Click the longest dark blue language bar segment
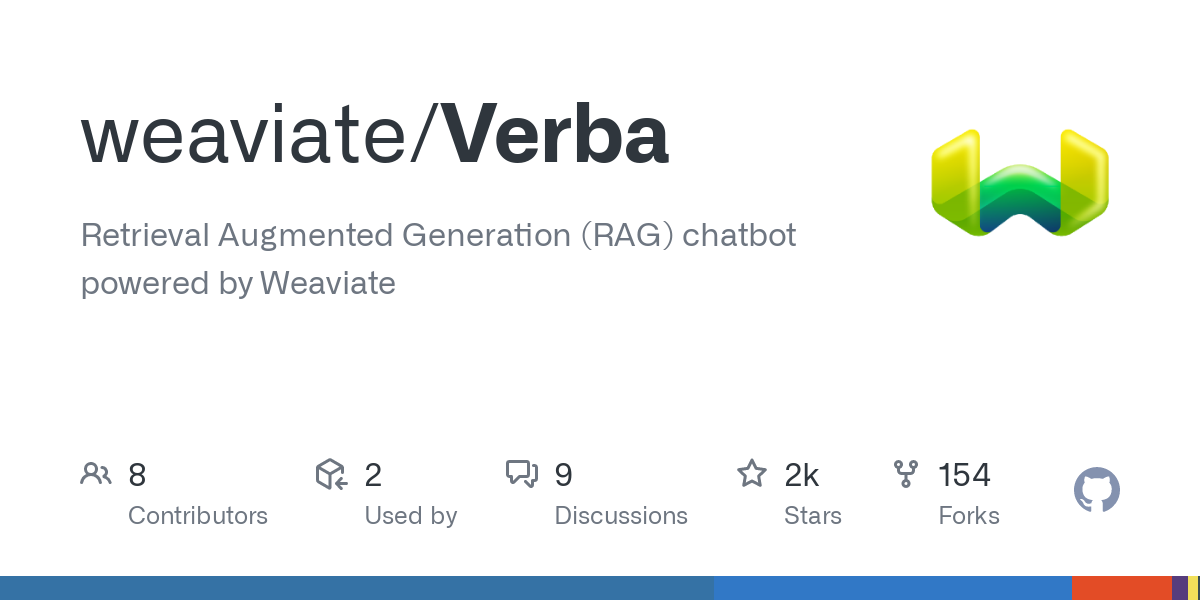This screenshot has height=600, width=1200. pos(357,588)
